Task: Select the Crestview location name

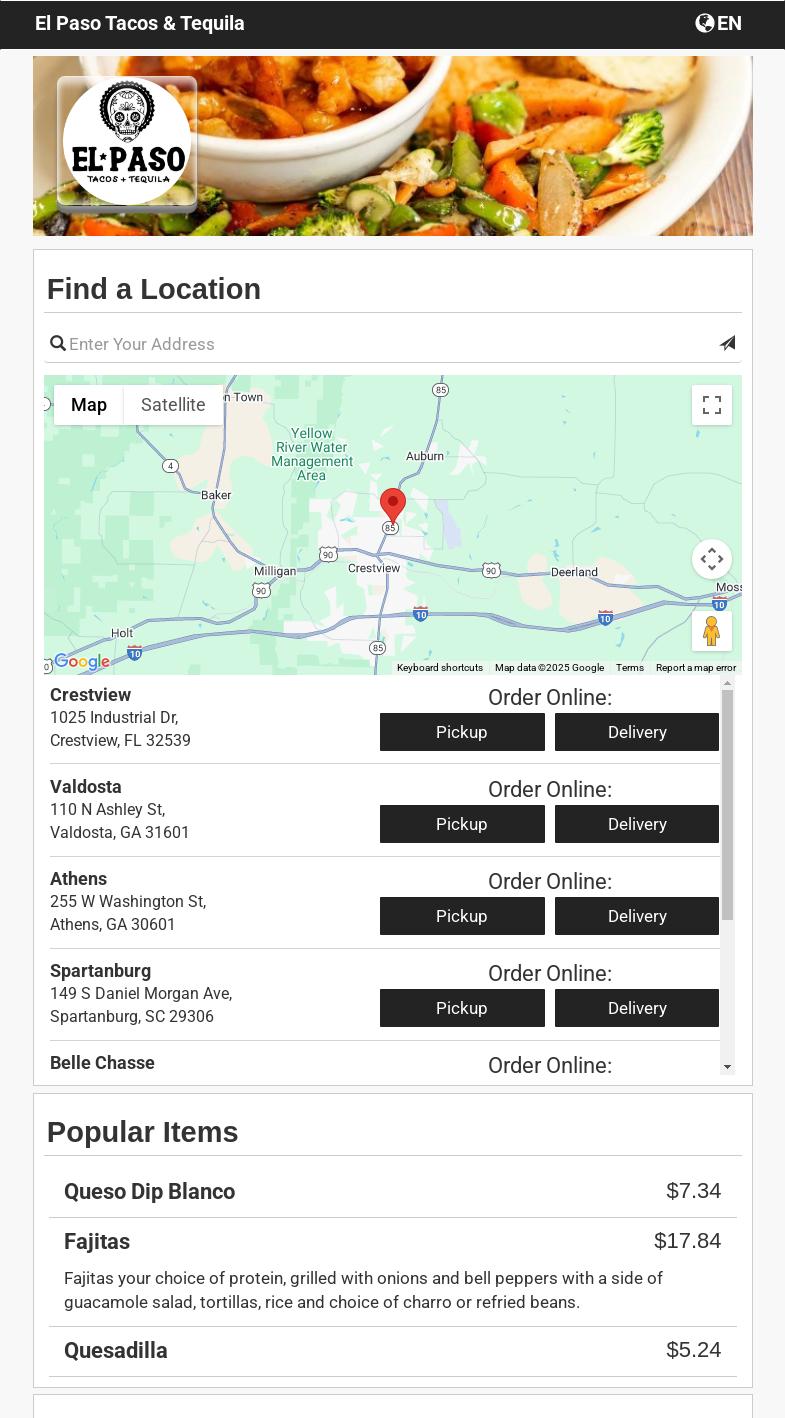Action: coord(91,695)
